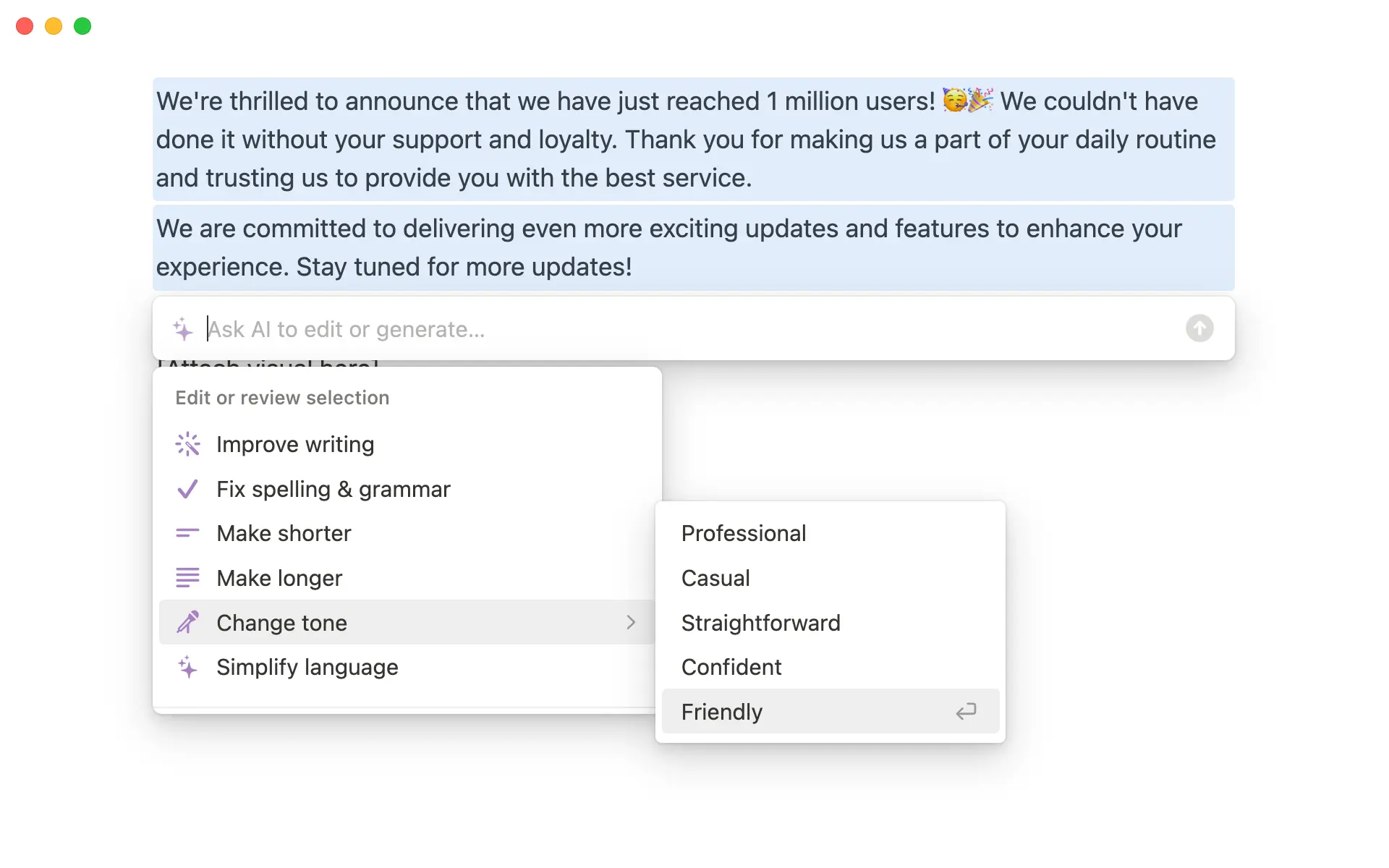Click the checkmark icon beside Fix spelling
This screenshot has height=868, width=1389.
tap(187, 489)
